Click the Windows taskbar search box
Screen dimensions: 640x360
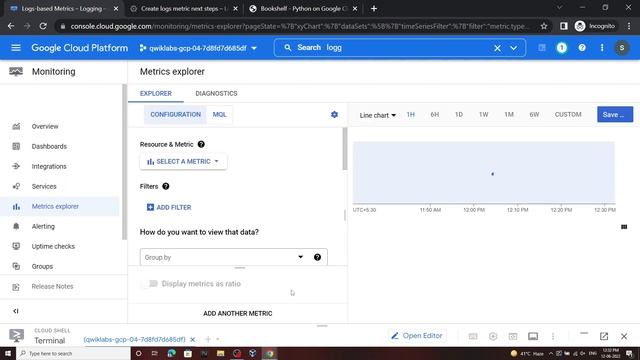pyautogui.click(x=73, y=353)
